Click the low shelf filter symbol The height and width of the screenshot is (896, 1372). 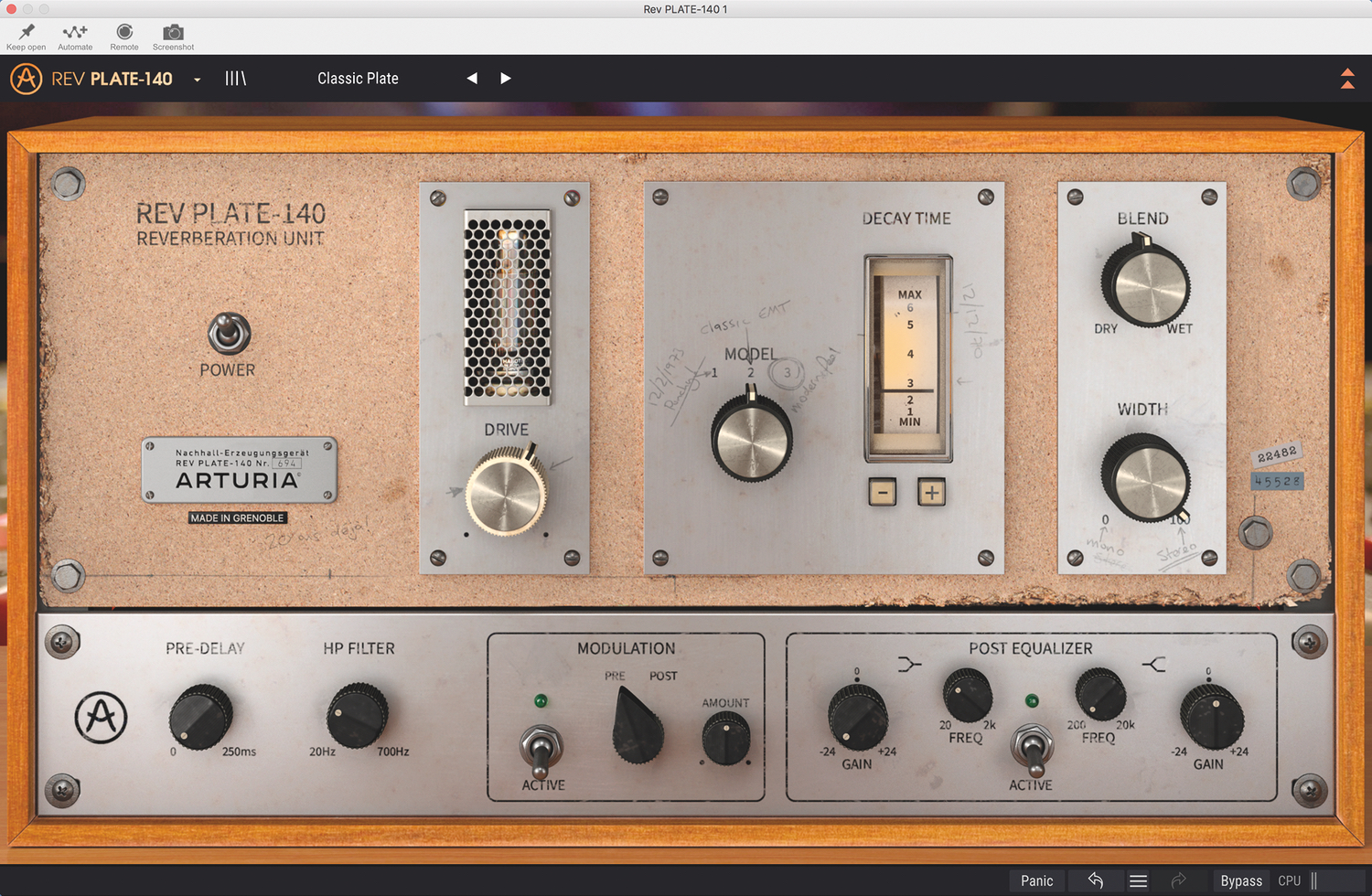click(x=909, y=664)
